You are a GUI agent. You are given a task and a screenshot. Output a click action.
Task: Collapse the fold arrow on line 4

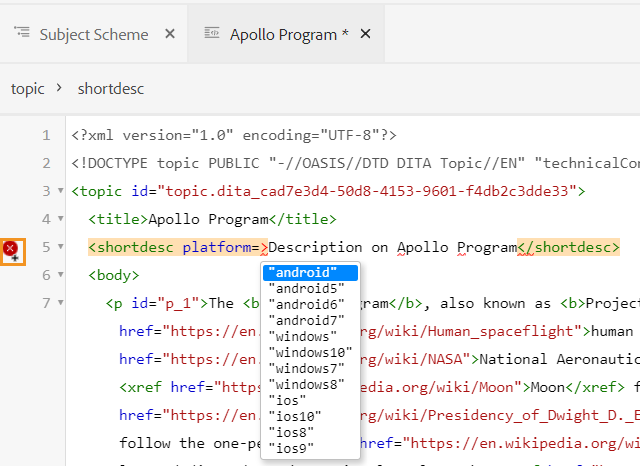[61, 219]
